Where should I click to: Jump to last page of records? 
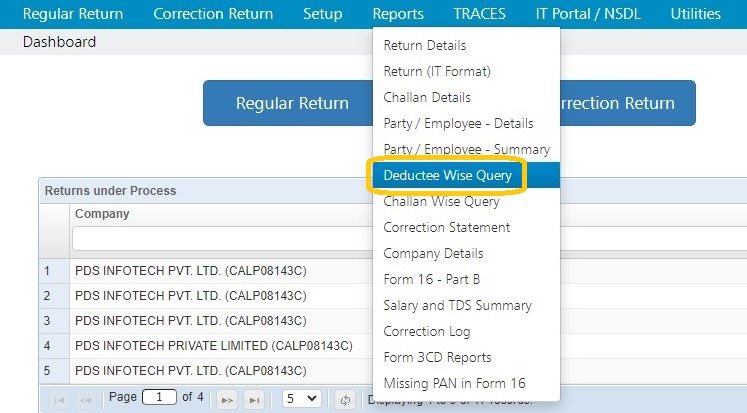pos(254,399)
